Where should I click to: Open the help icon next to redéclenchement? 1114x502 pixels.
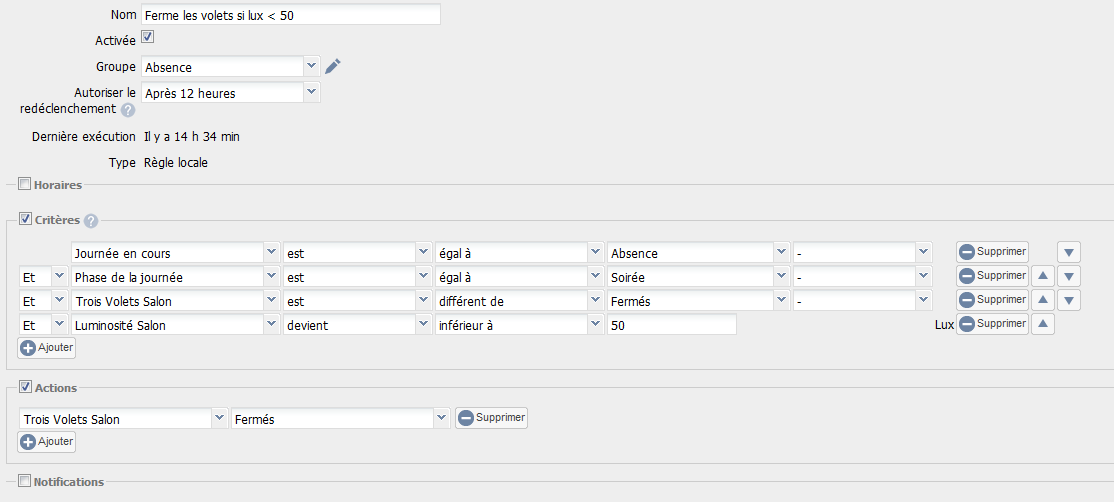(128, 110)
